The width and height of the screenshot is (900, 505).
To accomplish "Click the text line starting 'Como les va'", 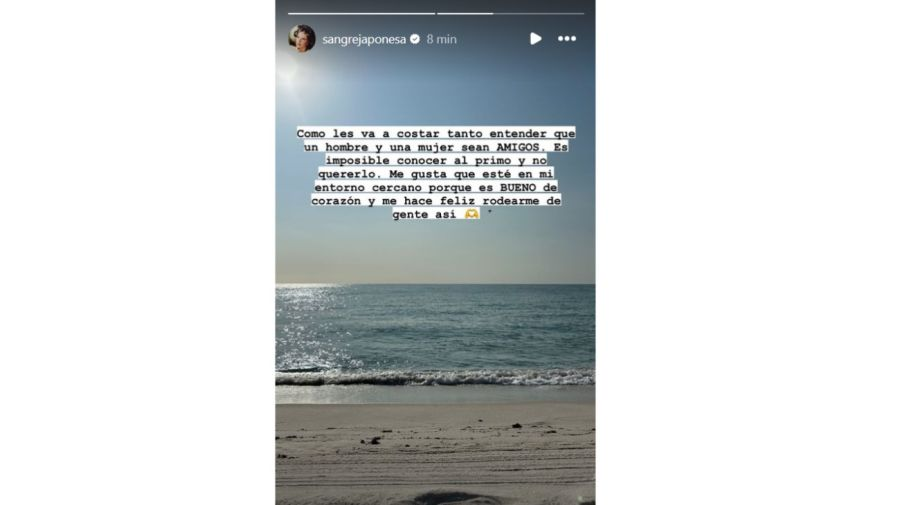I will click(x=436, y=133).
